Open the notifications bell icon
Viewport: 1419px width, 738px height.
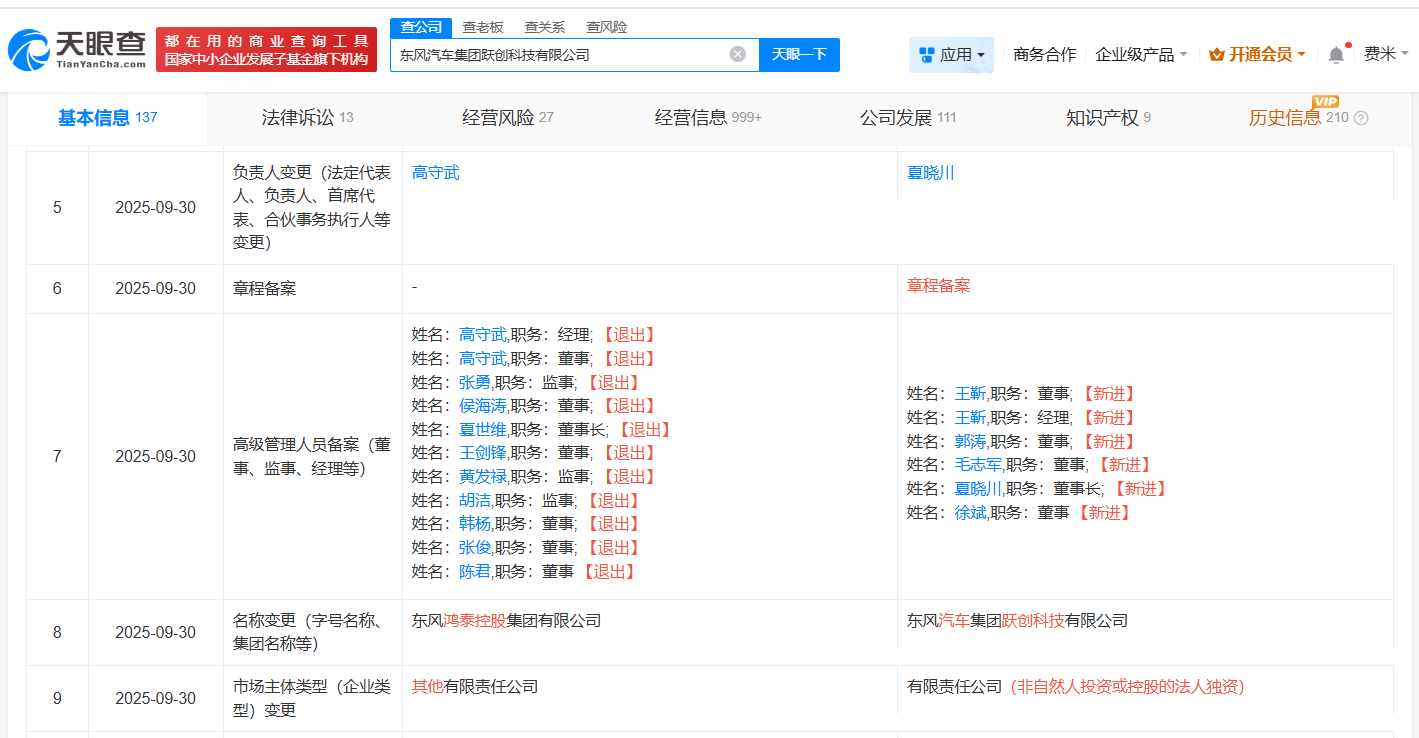point(1334,54)
